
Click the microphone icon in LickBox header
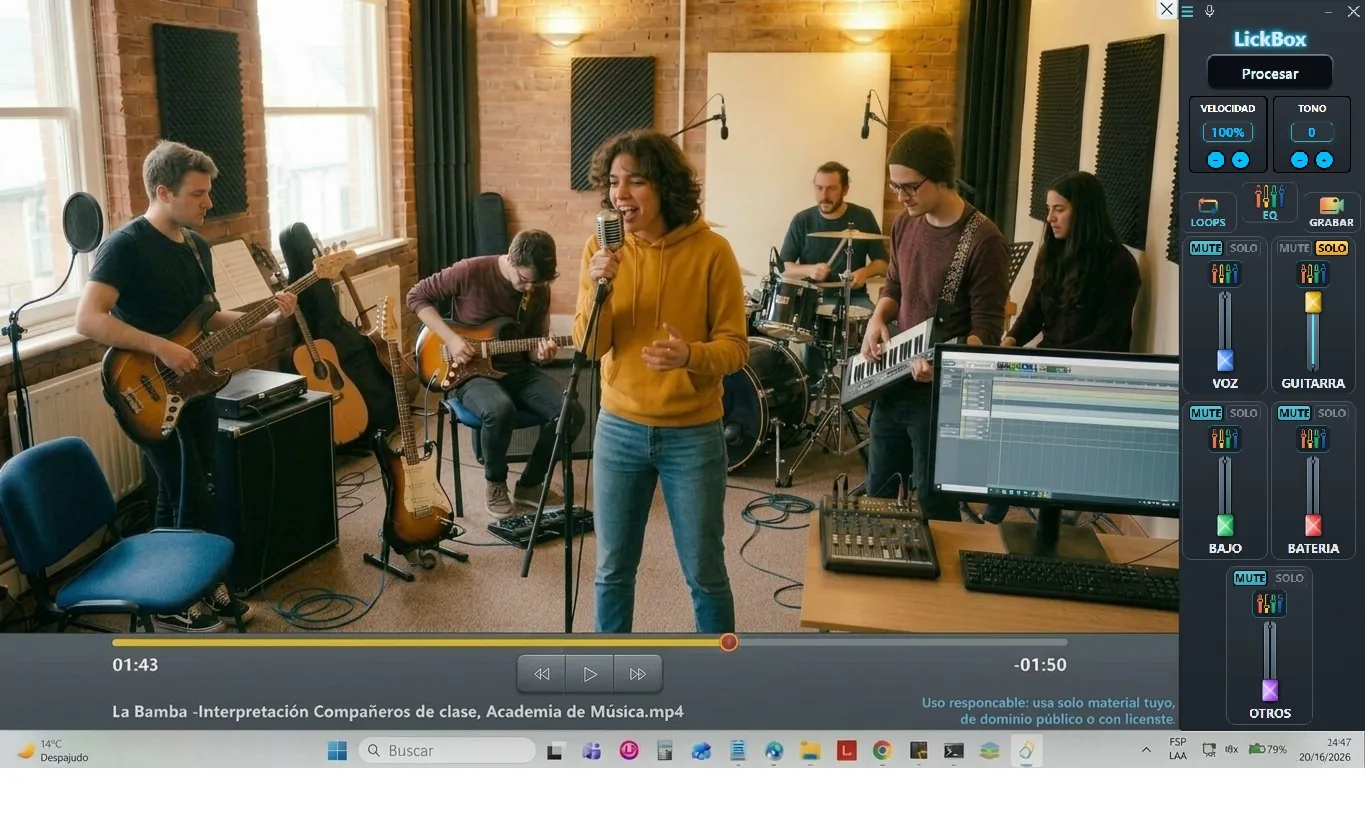[1209, 11]
